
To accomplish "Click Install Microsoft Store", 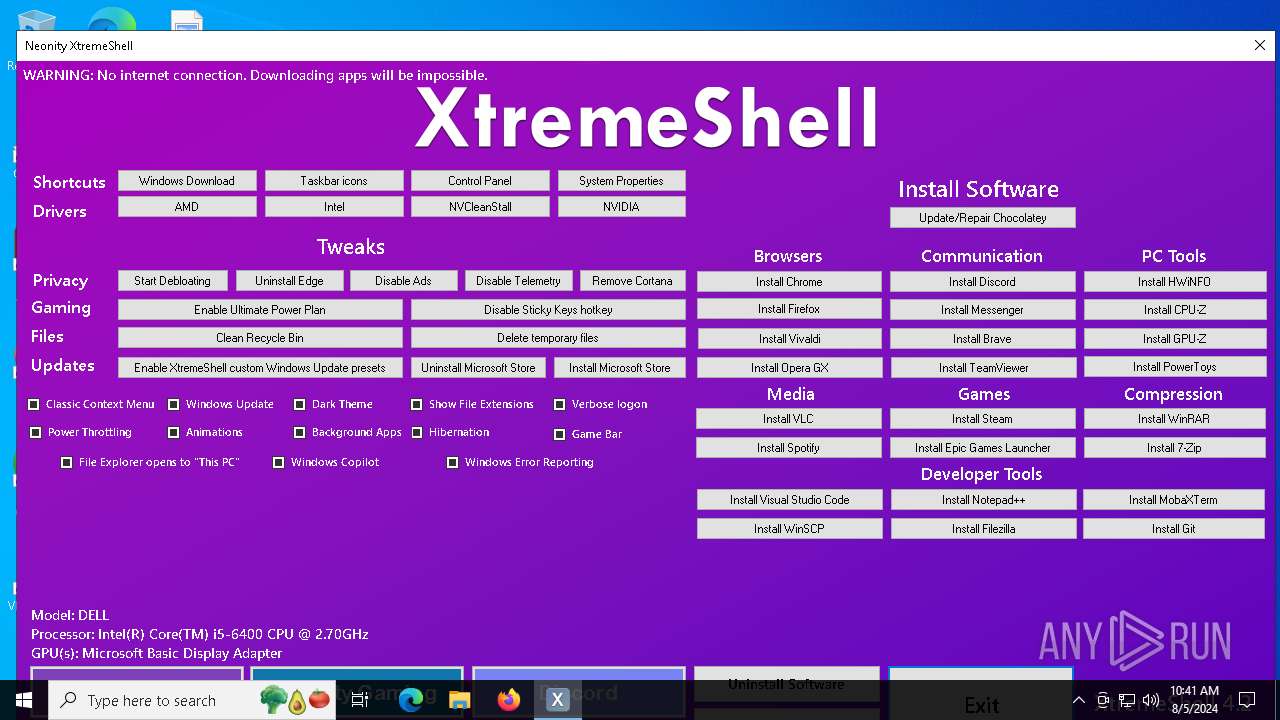I will tap(620, 368).
